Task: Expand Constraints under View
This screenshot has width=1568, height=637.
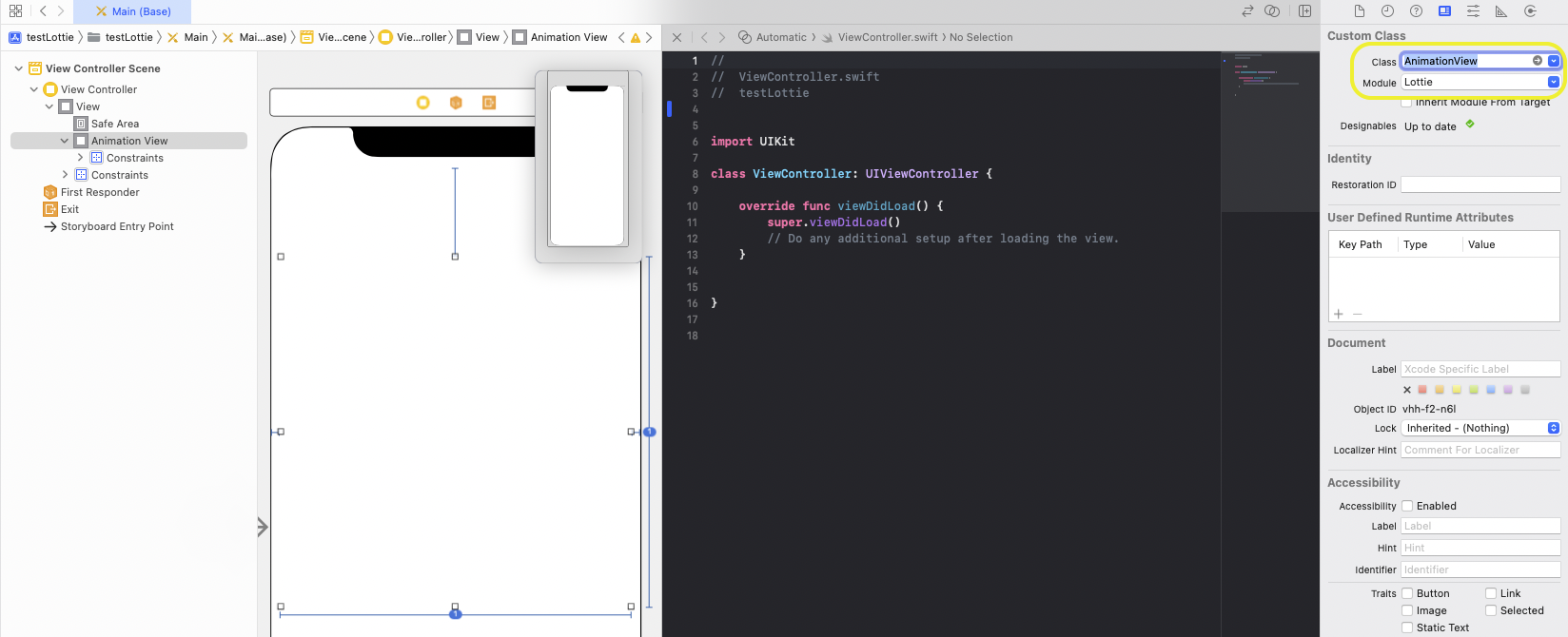Action: [65, 175]
